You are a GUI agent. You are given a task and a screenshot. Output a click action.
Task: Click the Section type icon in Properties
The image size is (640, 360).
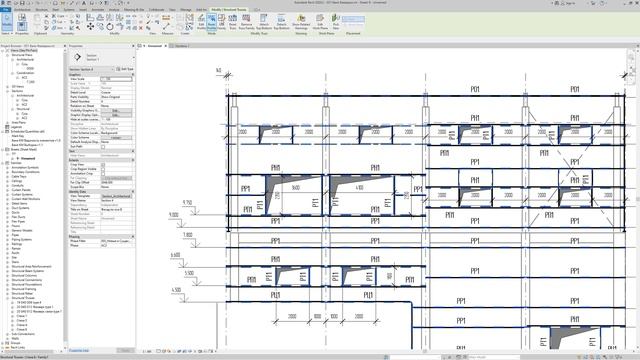click(x=78, y=57)
